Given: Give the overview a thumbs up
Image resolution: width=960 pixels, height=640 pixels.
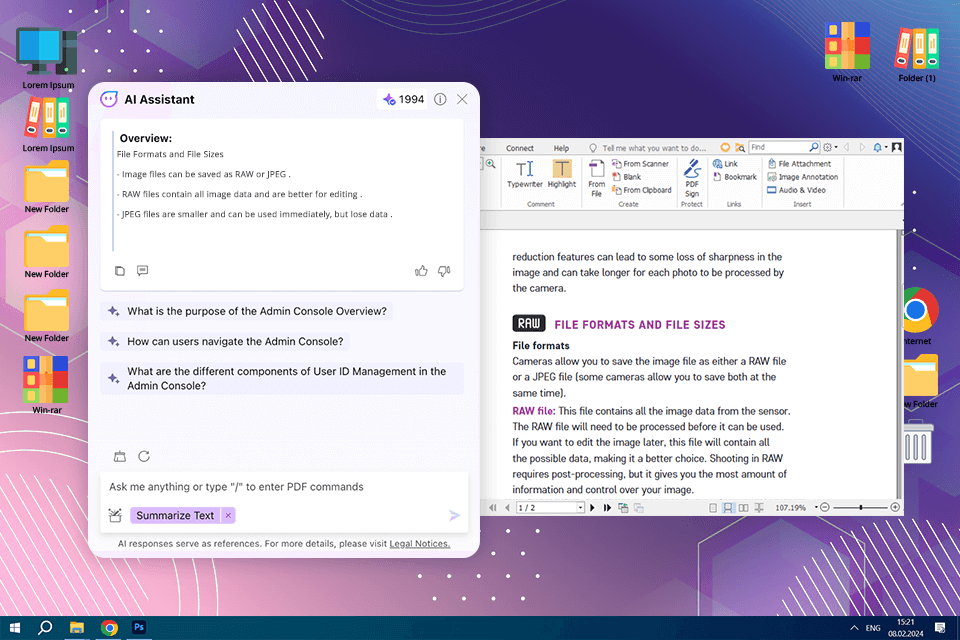Looking at the screenshot, I should (x=421, y=271).
